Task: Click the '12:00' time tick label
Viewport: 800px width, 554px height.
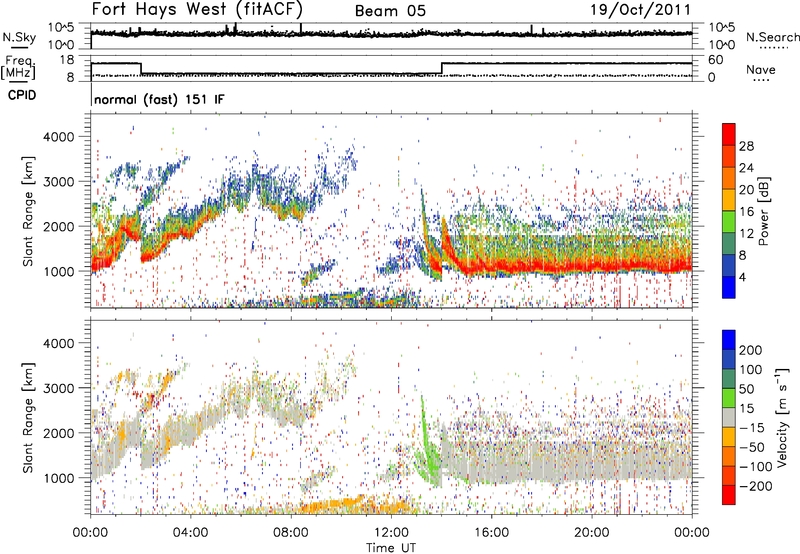Action: [x=391, y=533]
